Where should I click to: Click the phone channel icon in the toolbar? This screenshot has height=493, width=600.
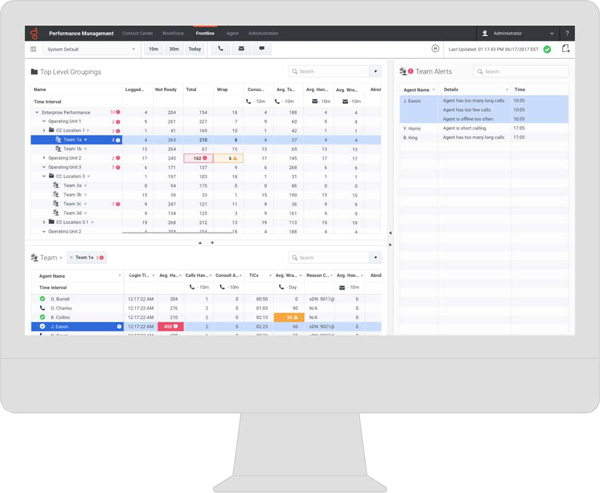[x=221, y=49]
